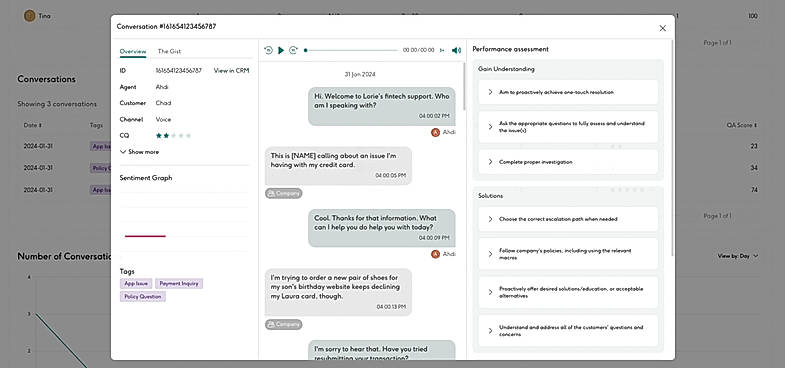Open the View by: Day dropdown in background
This screenshot has height=368, width=785.
pos(738,256)
